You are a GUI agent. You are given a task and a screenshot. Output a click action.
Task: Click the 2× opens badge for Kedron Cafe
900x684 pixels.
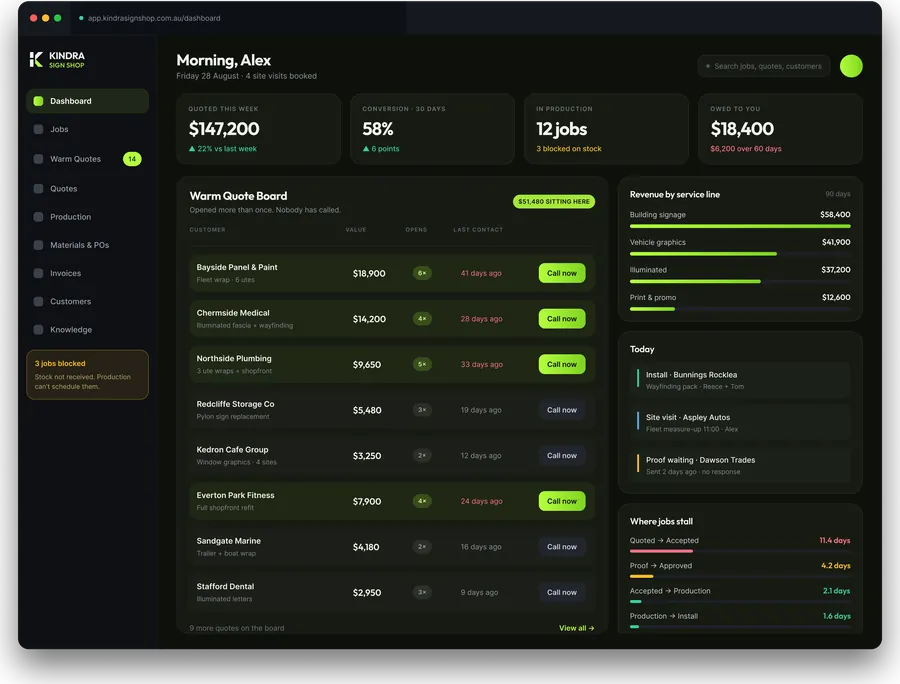pos(422,456)
